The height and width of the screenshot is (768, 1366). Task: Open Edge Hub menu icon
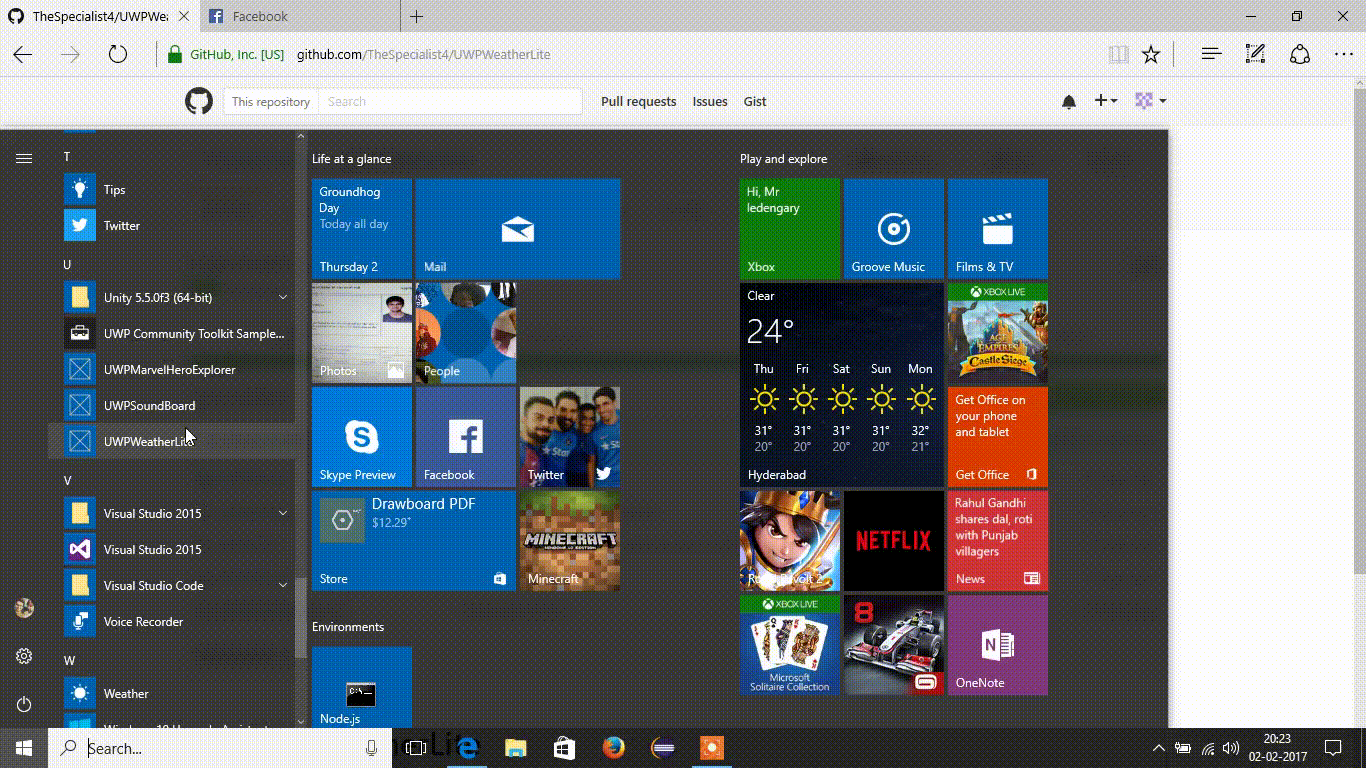tap(1211, 55)
